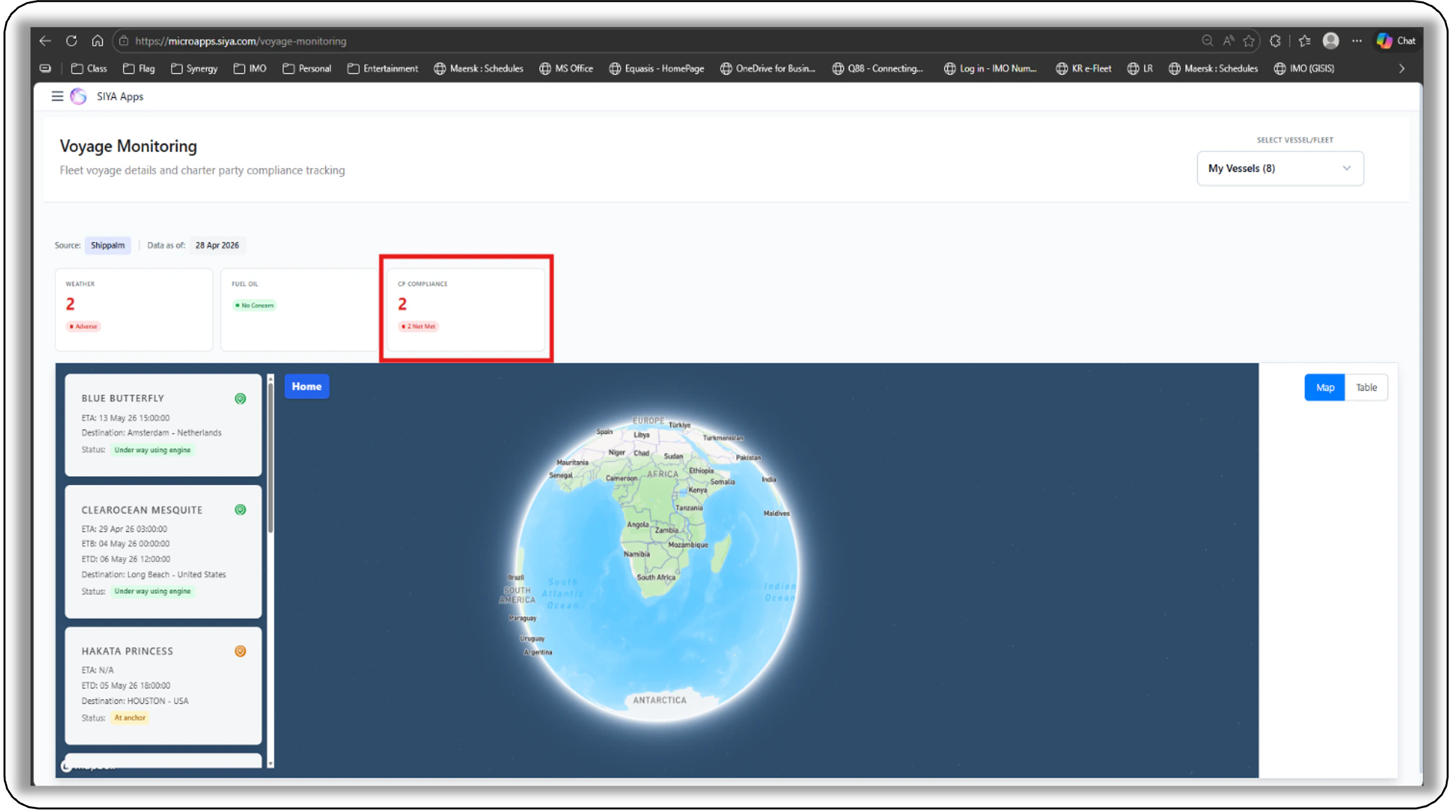This screenshot has width=1456, height=812.
Task: Open LR bookmark
Action: (x=1140, y=69)
